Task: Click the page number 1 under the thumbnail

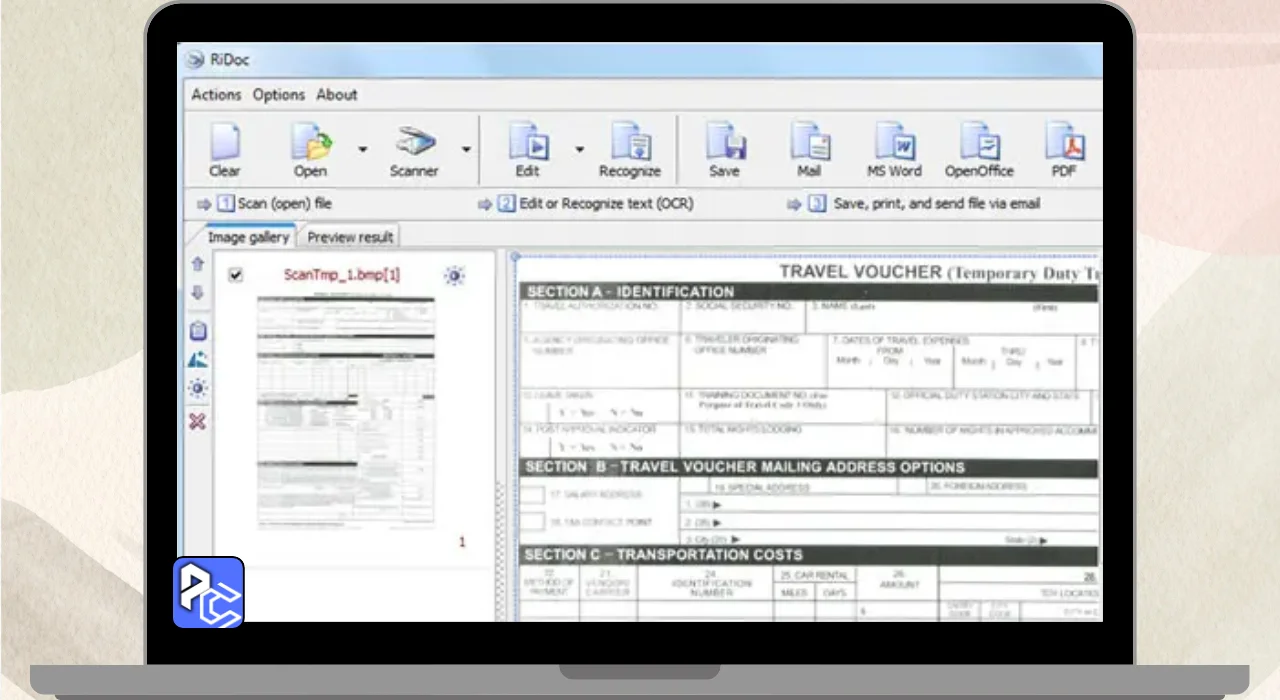Action: point(462,542)
